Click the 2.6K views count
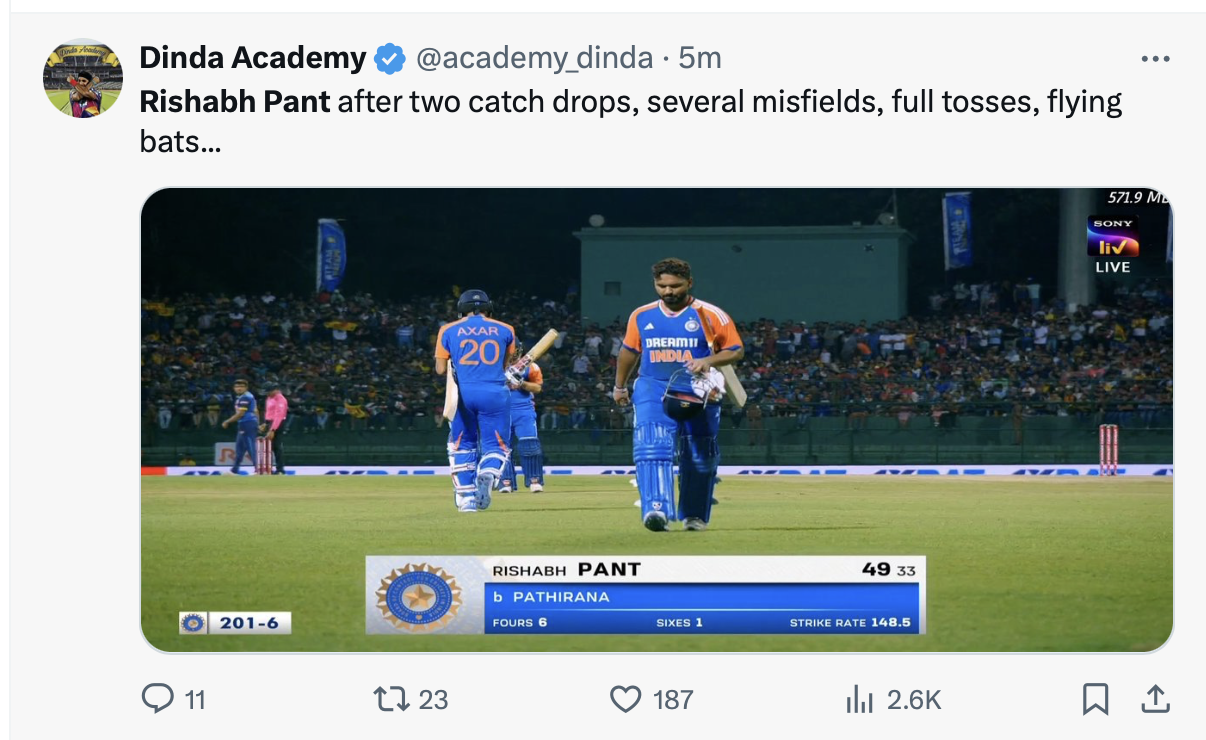 click(914, 699)
